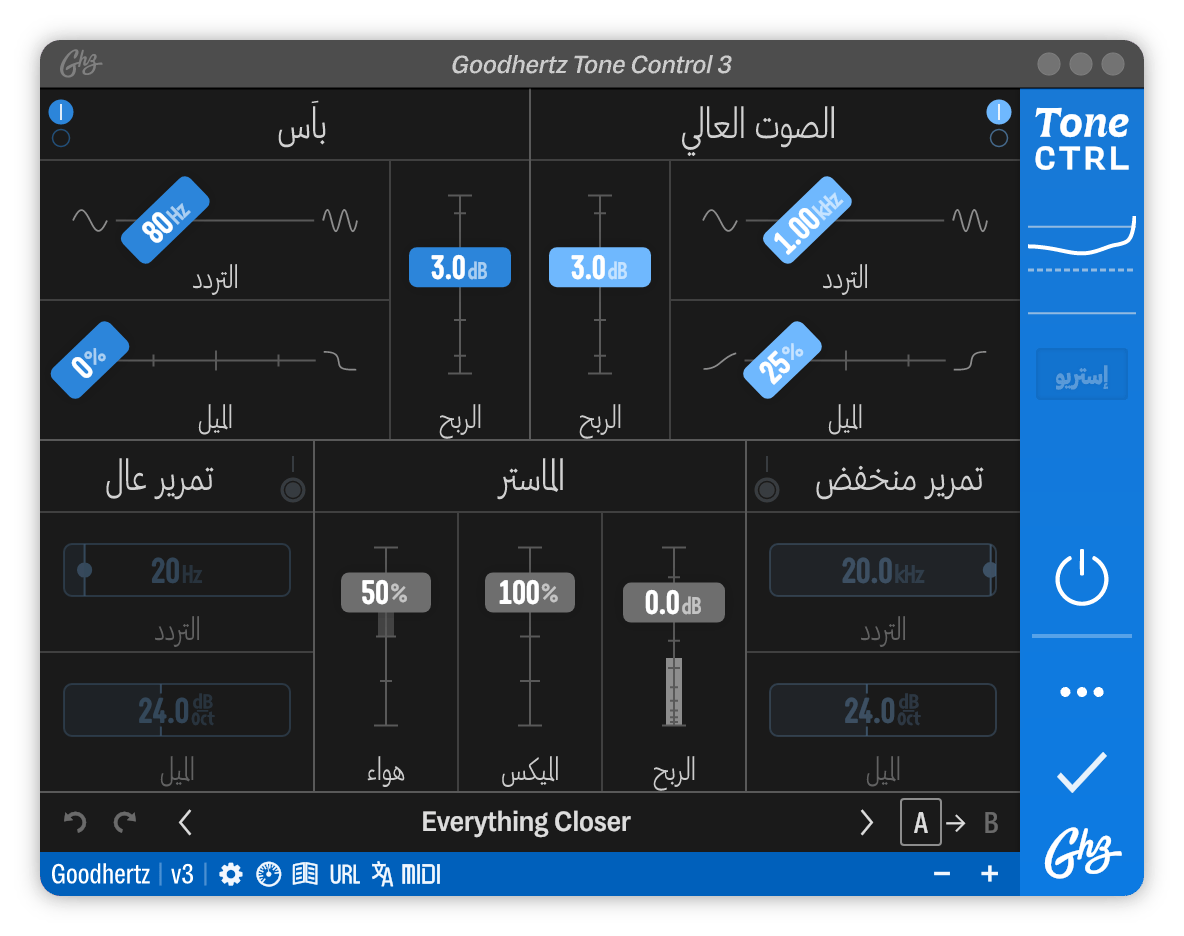Screen dimensions: 1184x936
Task: Open the URL sharing option
Action: click(x=344, y=873)
